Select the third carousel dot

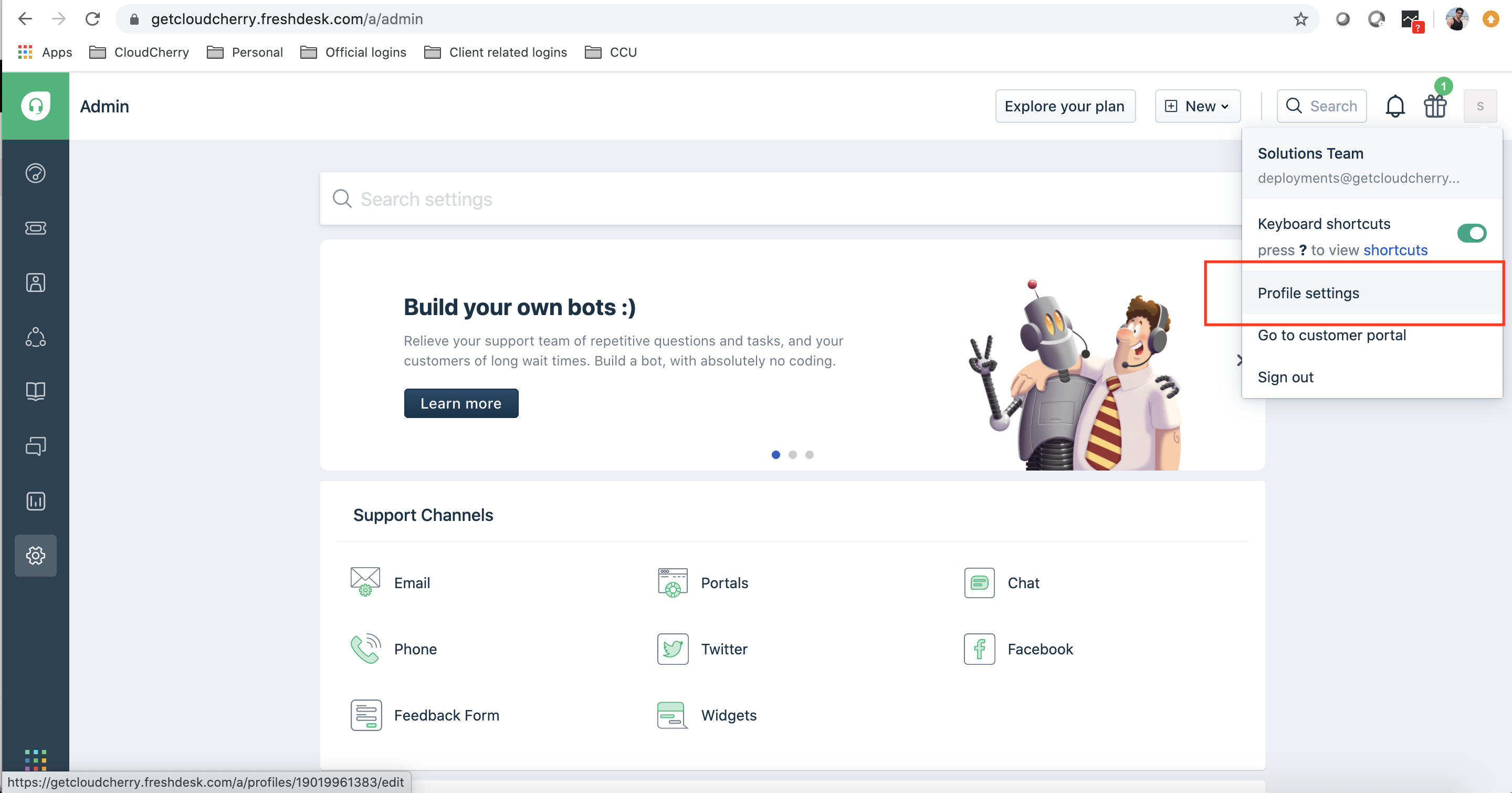pos(809,454)
